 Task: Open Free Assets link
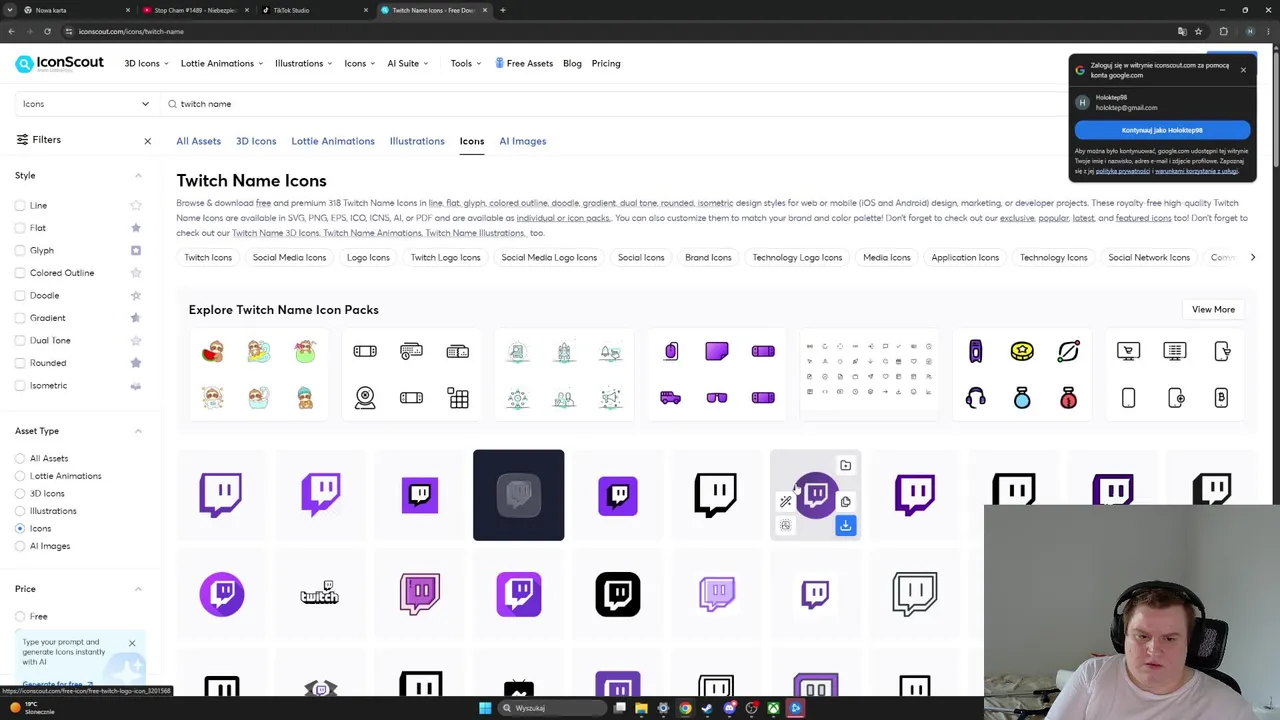524,63
